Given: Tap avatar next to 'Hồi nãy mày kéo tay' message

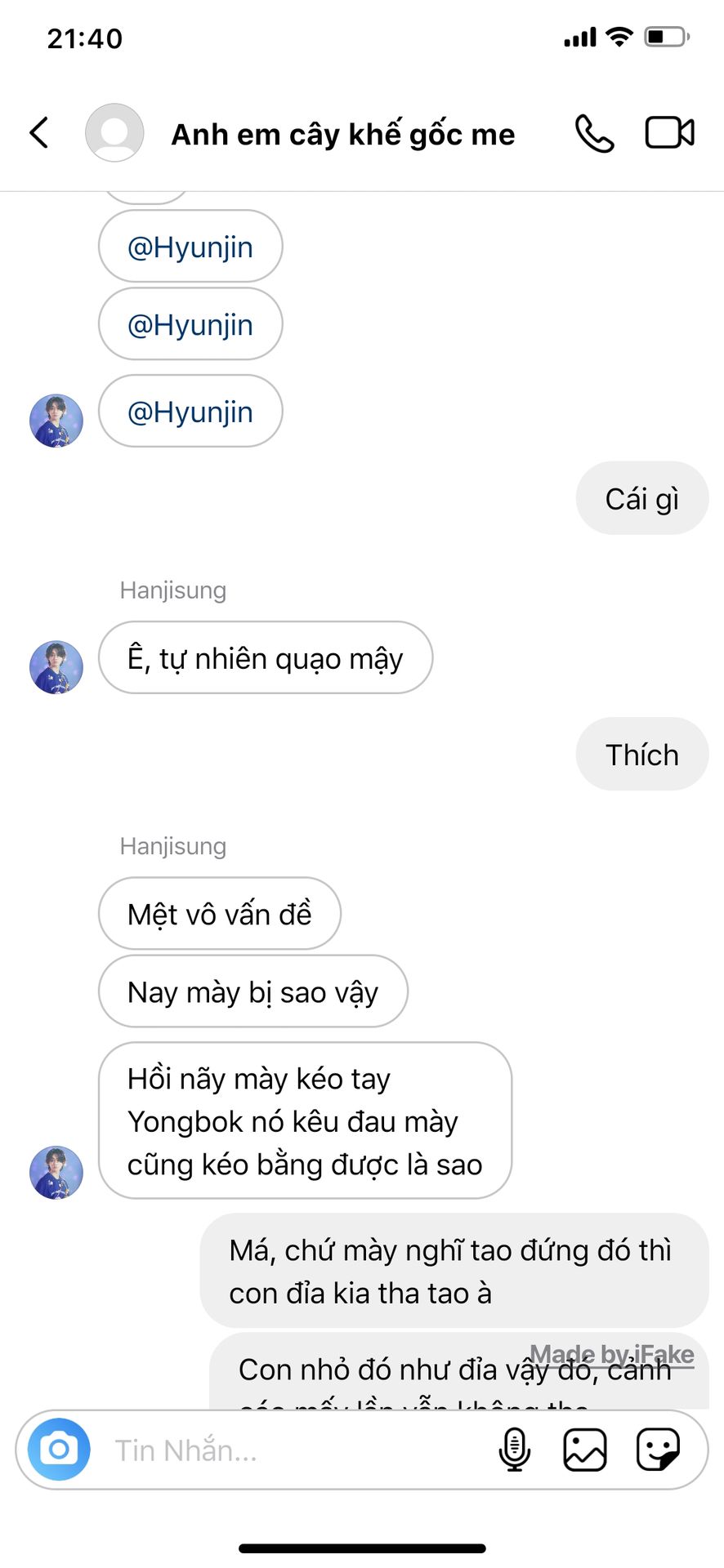Looking at the screenshot, I should 56,1172.
